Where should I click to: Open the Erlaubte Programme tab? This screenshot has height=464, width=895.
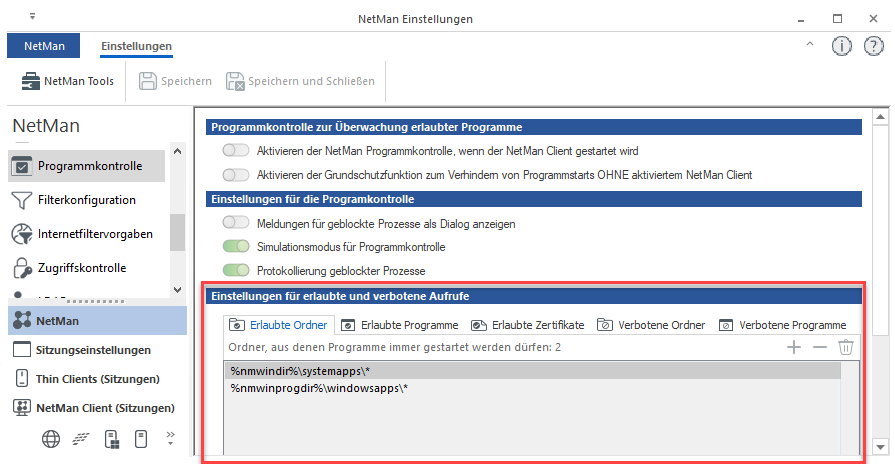click(400, 325)
